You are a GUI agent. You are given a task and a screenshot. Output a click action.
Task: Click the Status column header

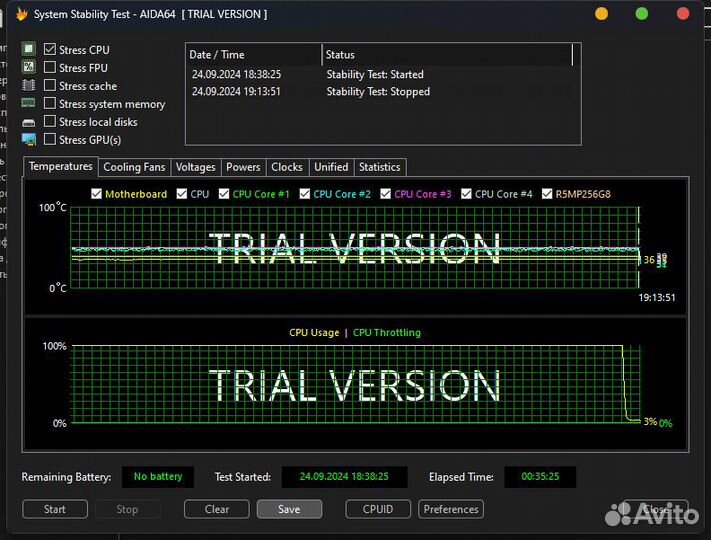click(448, 55)
